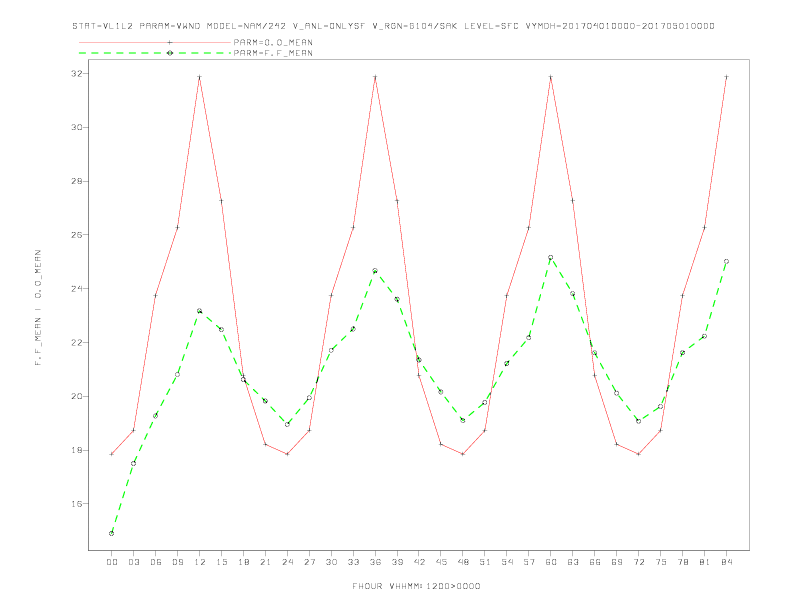Click x-axis tick label 84
Image resolution: width=792 pixels, height=612 pixels.
pyautogui.click(x=726, y=562)
